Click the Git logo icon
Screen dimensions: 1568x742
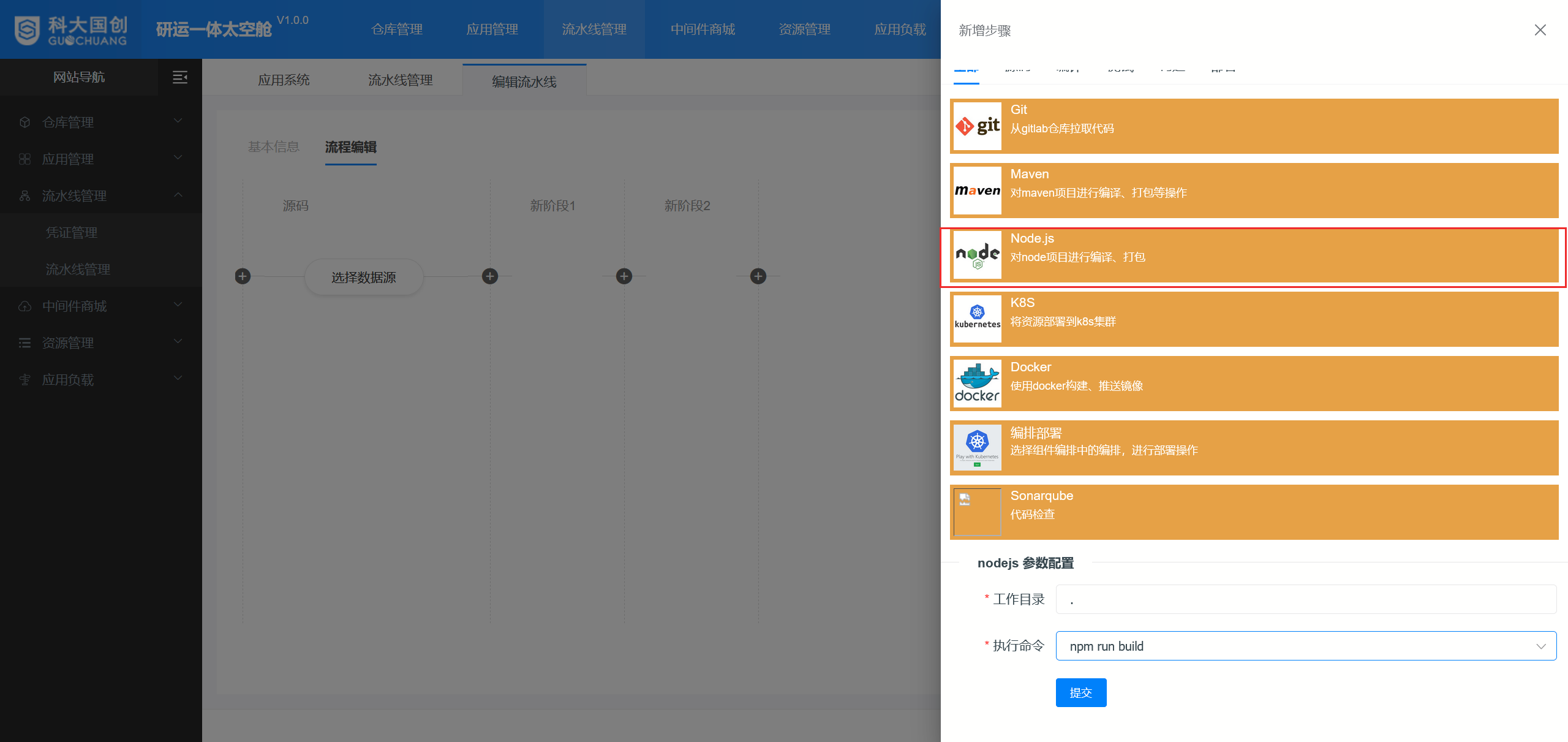pos(978,126)
